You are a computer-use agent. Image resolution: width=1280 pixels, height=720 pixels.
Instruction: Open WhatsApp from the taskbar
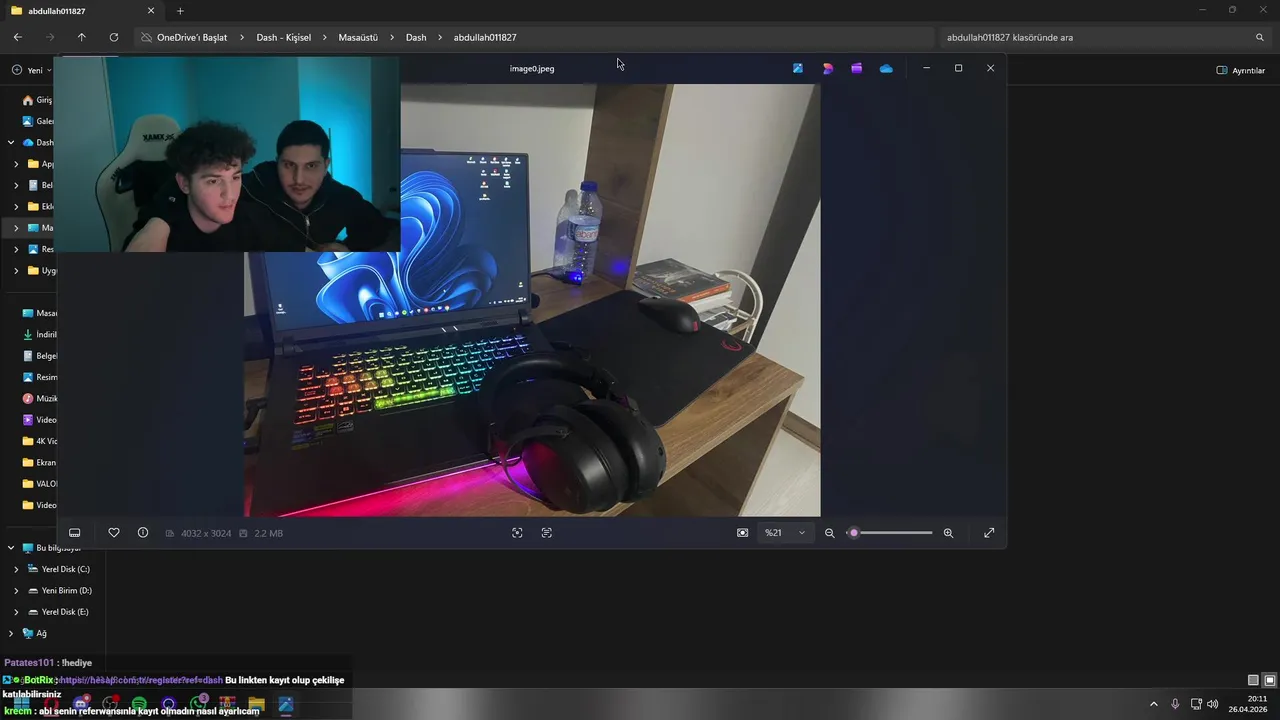[x=197, y=705]
